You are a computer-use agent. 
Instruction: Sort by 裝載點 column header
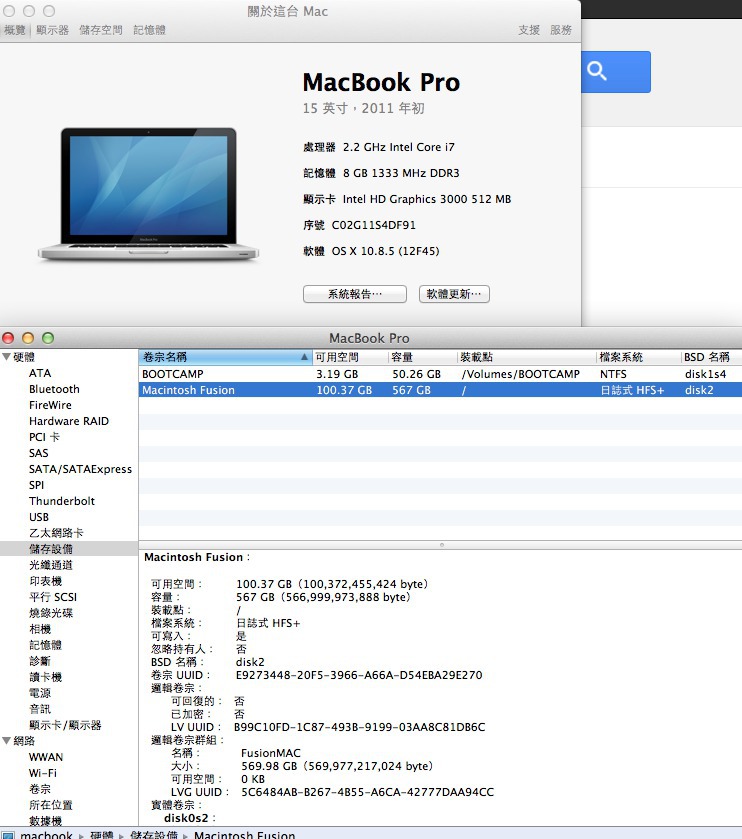click(x=526, y=357)
